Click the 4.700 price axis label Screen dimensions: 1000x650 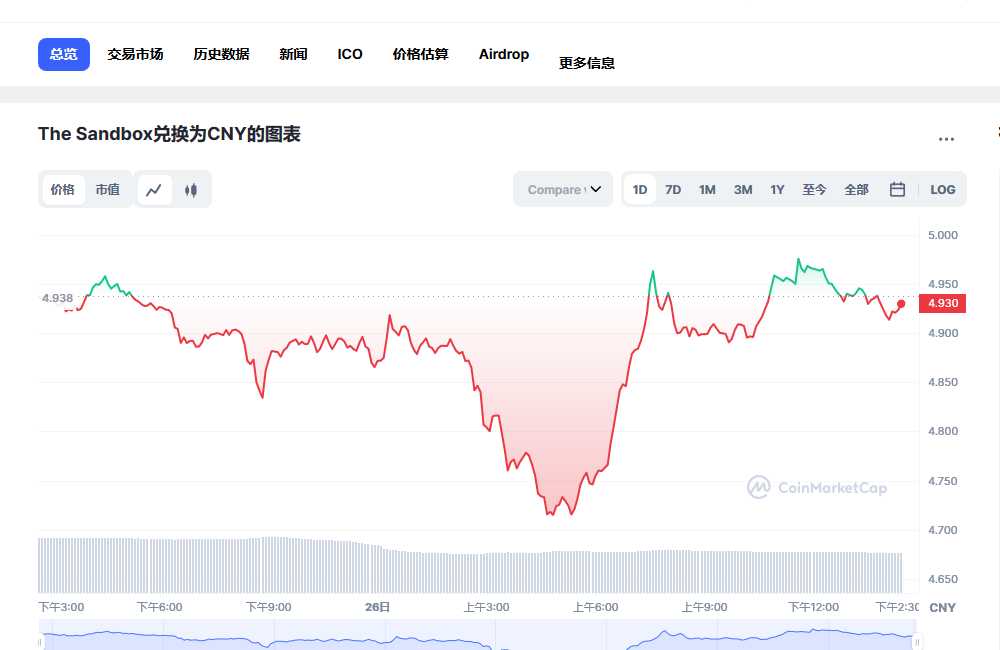(943, 530)
